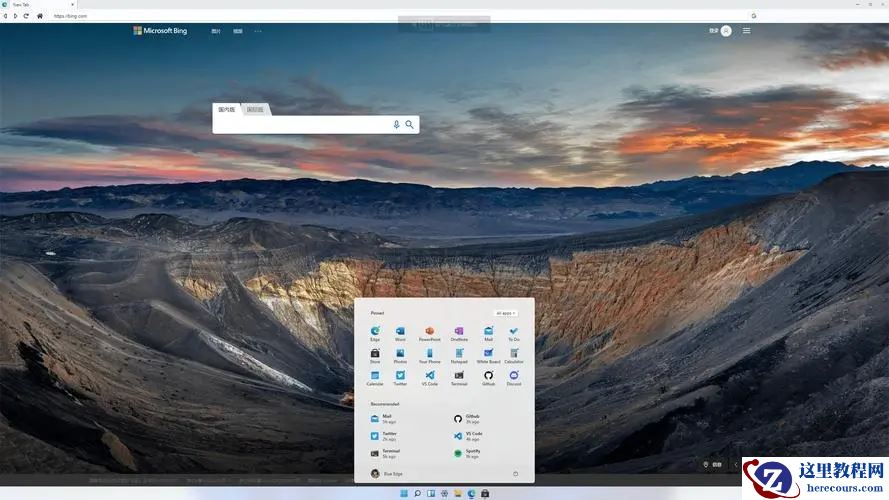This screenshot has width=889, height=500.
Task: Expand the All apps list
Action: click(x=505, y=313)
